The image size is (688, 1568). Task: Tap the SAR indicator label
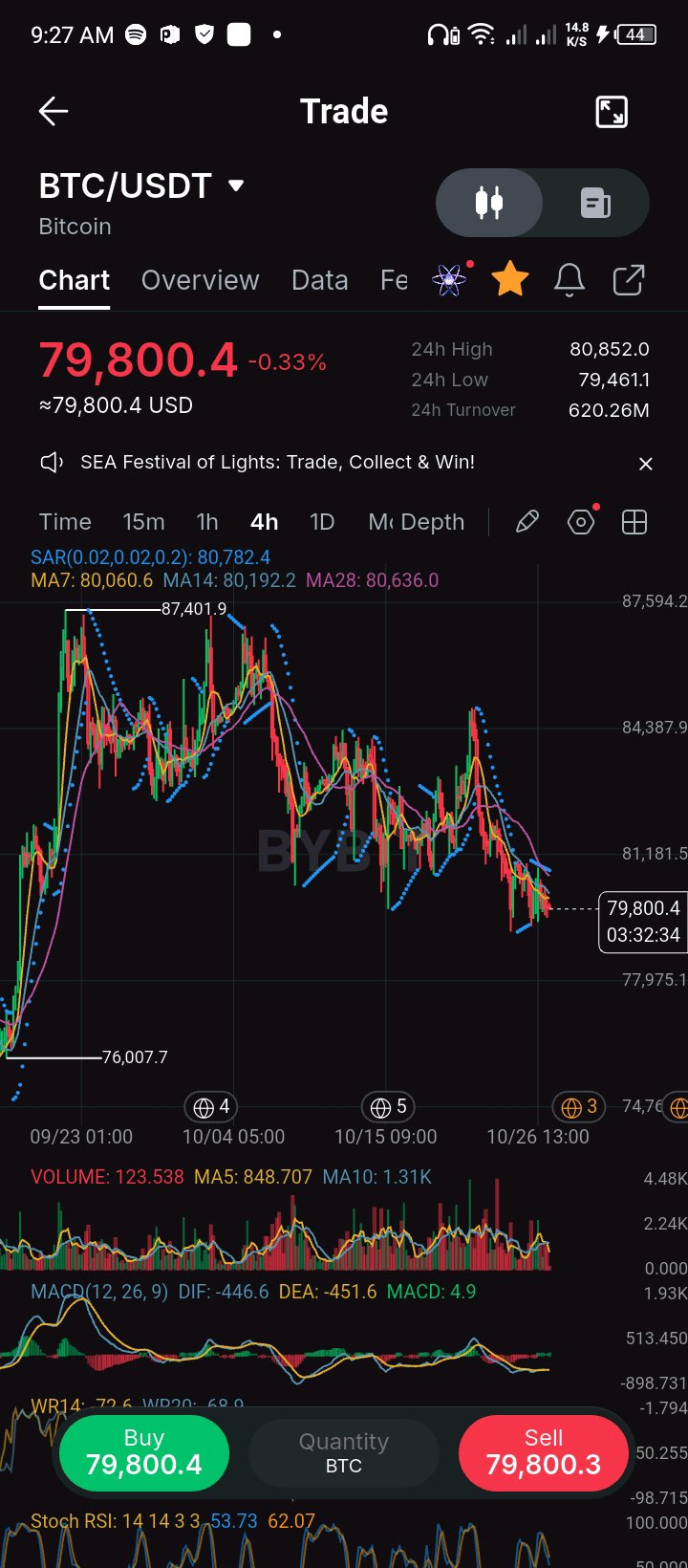[x=150, y=557]
